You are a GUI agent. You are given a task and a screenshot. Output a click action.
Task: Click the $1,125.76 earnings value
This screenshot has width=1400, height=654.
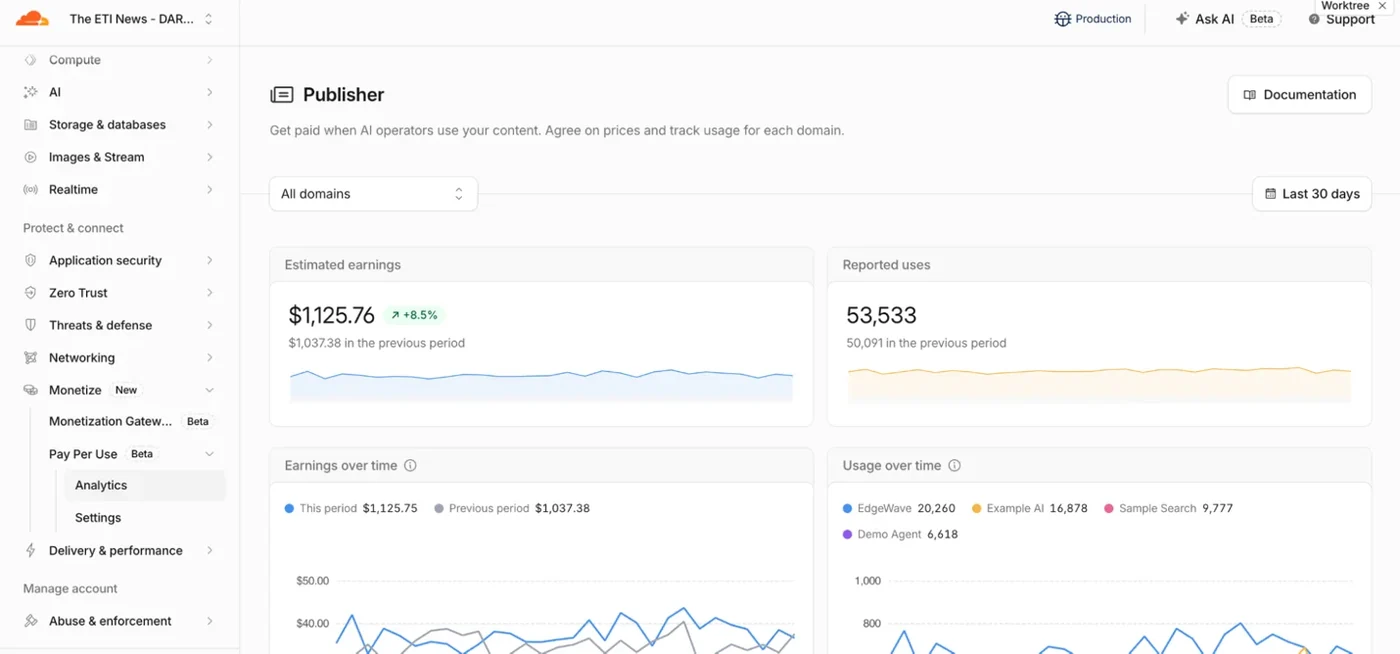(x=331, y=315)
